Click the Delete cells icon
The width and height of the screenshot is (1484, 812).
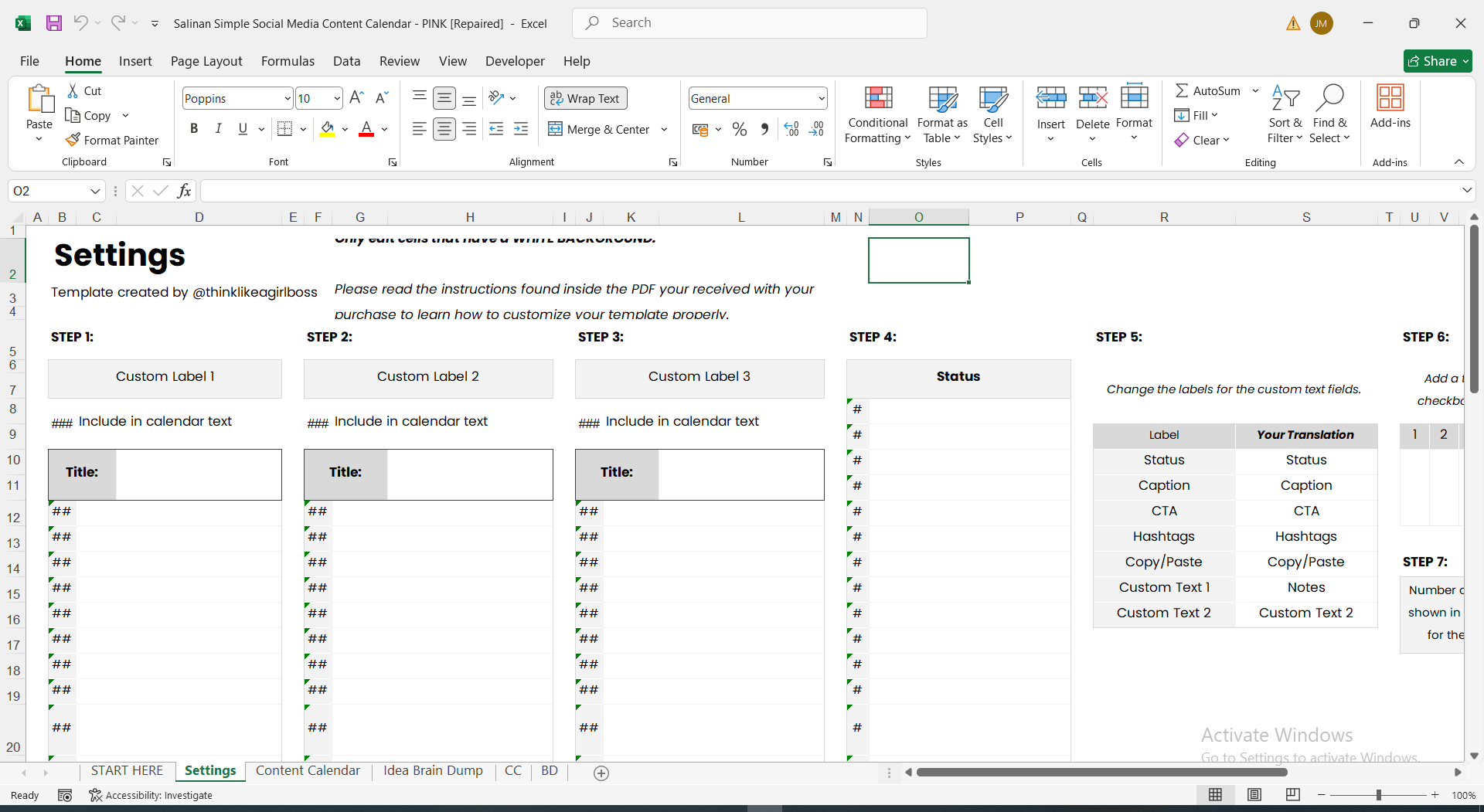(1093, 98)
